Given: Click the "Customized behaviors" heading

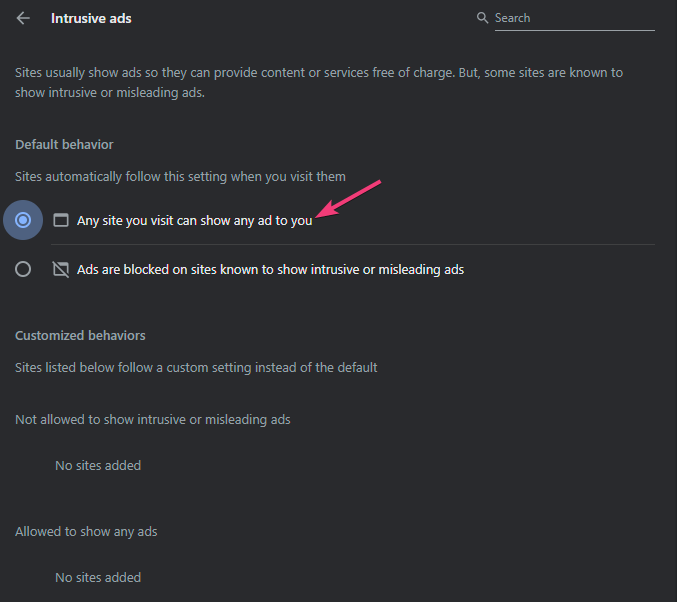Looking at the screenshot, I should point(80,335).
